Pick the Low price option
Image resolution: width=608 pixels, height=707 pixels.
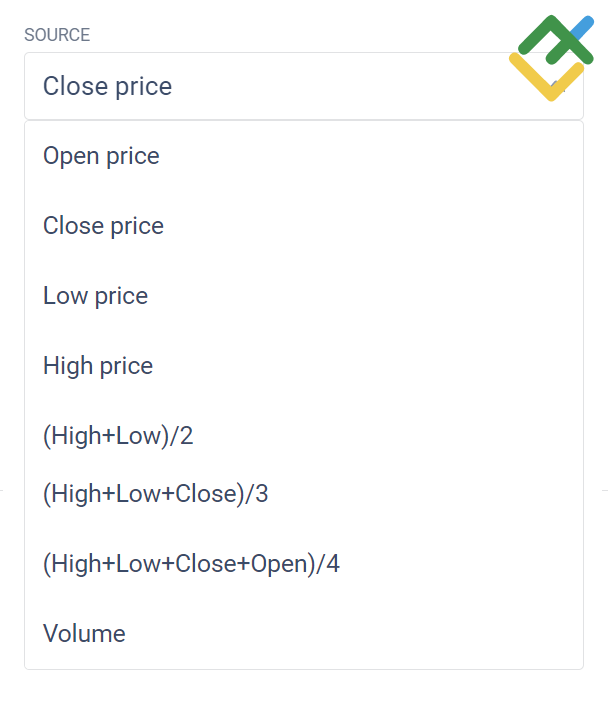(x=304, y=296)
